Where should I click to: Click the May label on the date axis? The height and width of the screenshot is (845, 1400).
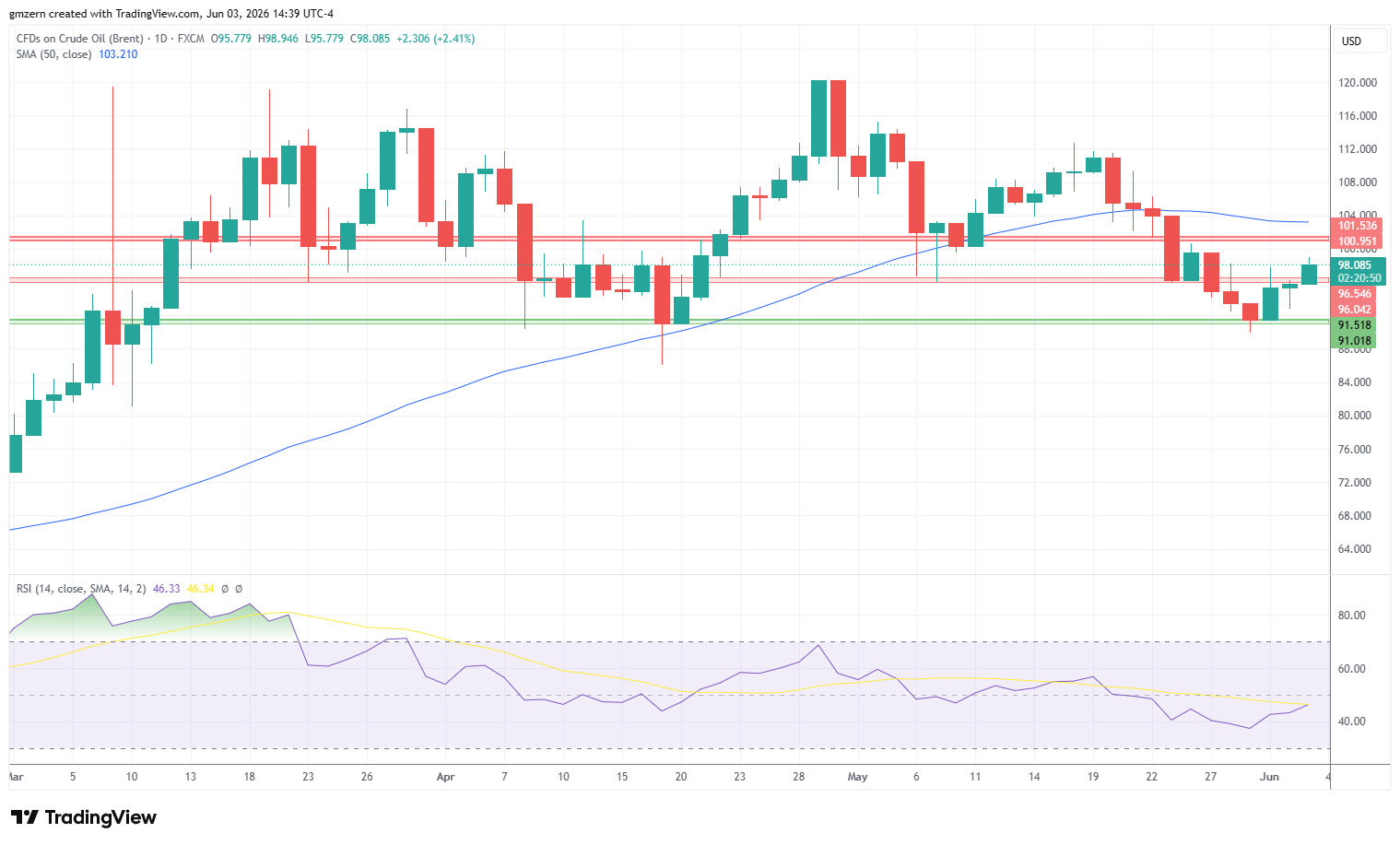pos(857,777)
